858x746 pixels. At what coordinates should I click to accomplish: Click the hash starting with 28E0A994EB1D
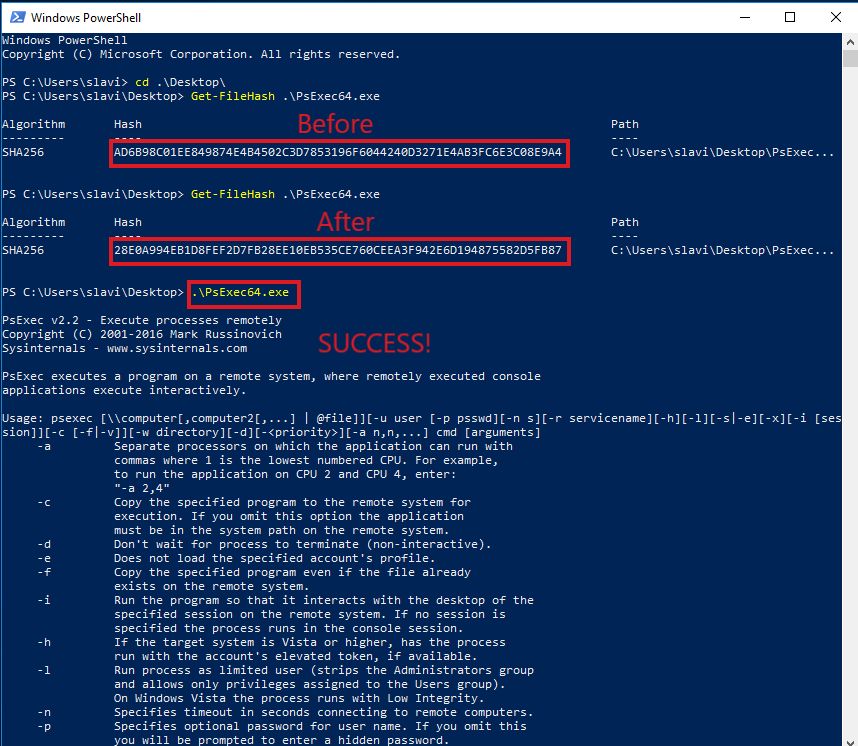point(338,250)
